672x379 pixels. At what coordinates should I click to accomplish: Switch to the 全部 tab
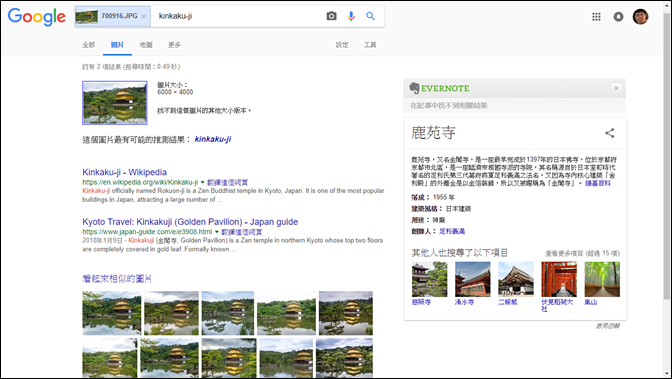point(89,45)
